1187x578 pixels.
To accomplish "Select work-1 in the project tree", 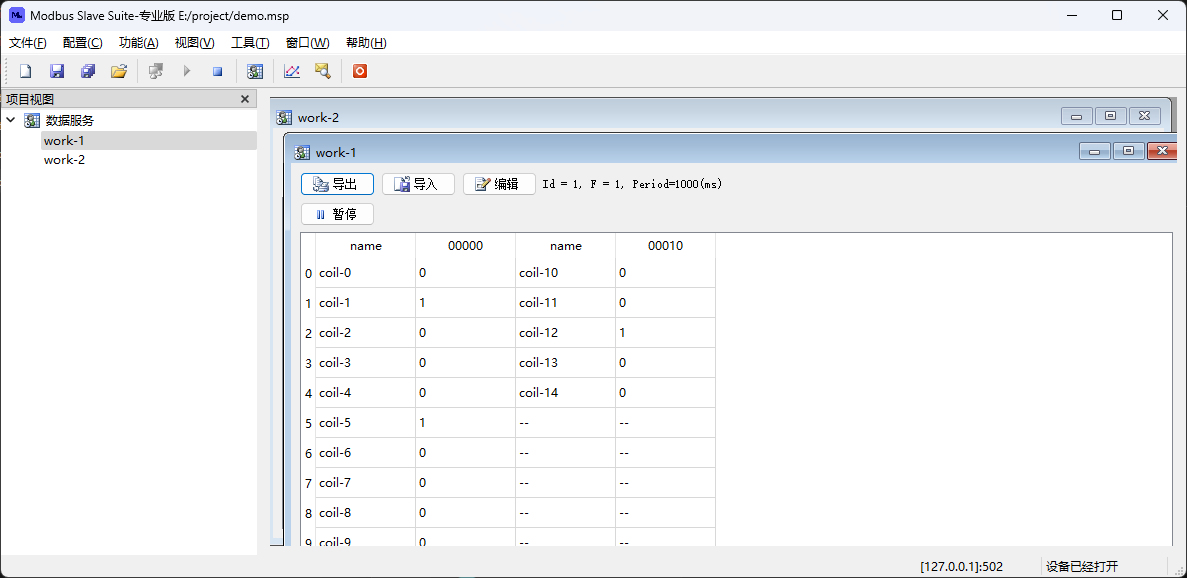I will pyautogui.click(x=64, y=141).
